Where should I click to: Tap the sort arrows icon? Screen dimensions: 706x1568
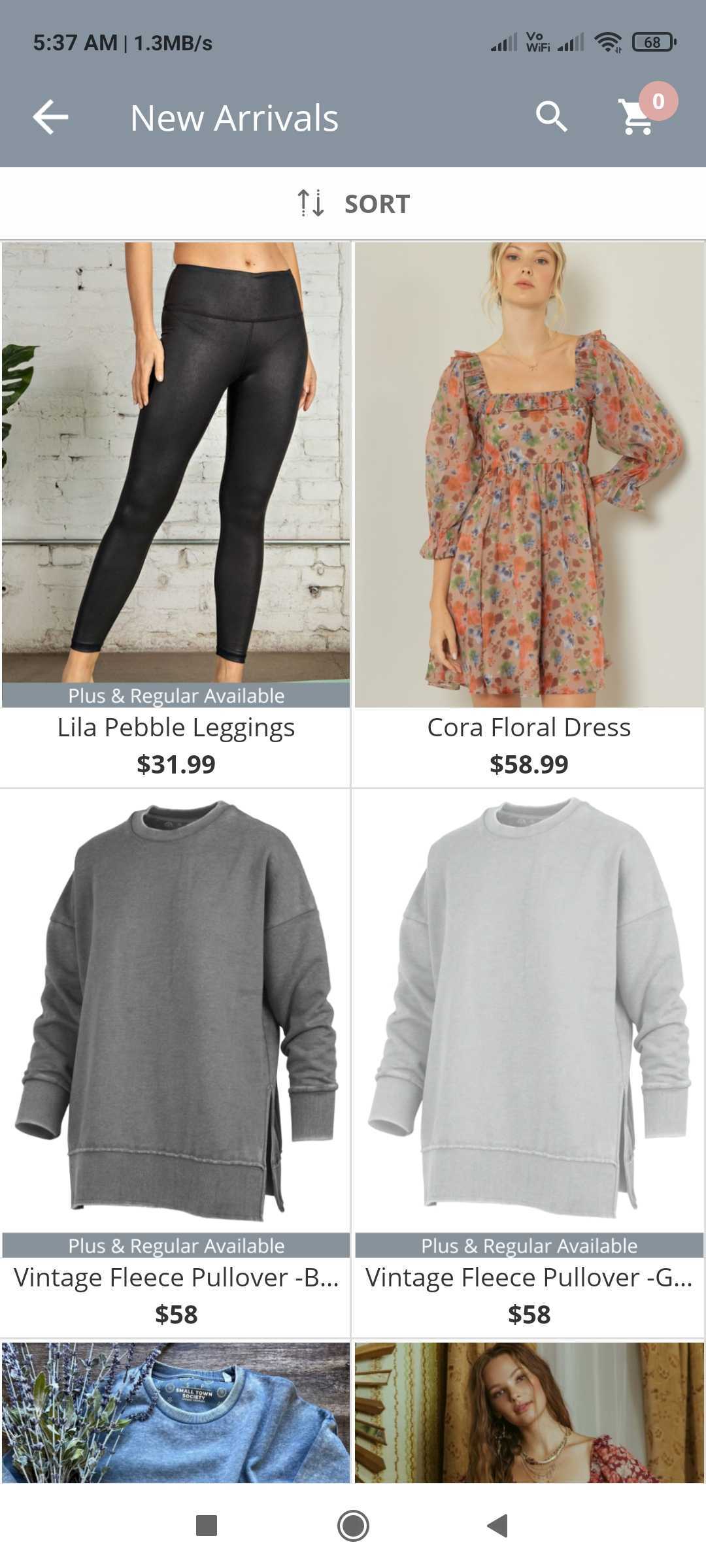coord(311,203)
